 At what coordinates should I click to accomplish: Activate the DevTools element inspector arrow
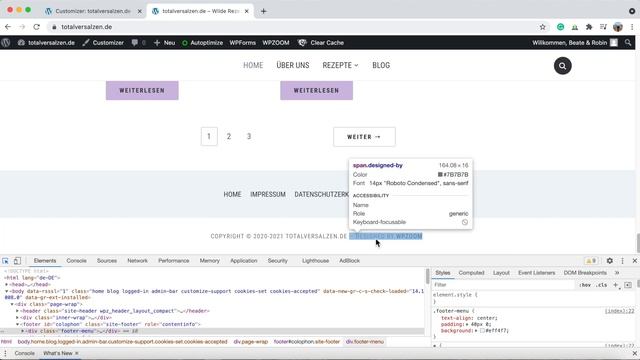click(5, 261)
